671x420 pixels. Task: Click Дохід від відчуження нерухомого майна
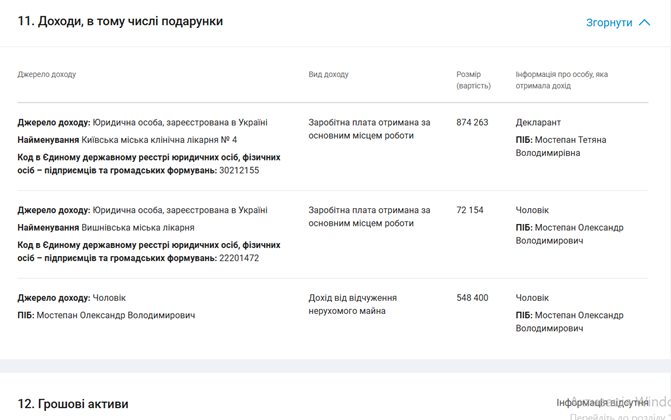(x=353, y=305)
